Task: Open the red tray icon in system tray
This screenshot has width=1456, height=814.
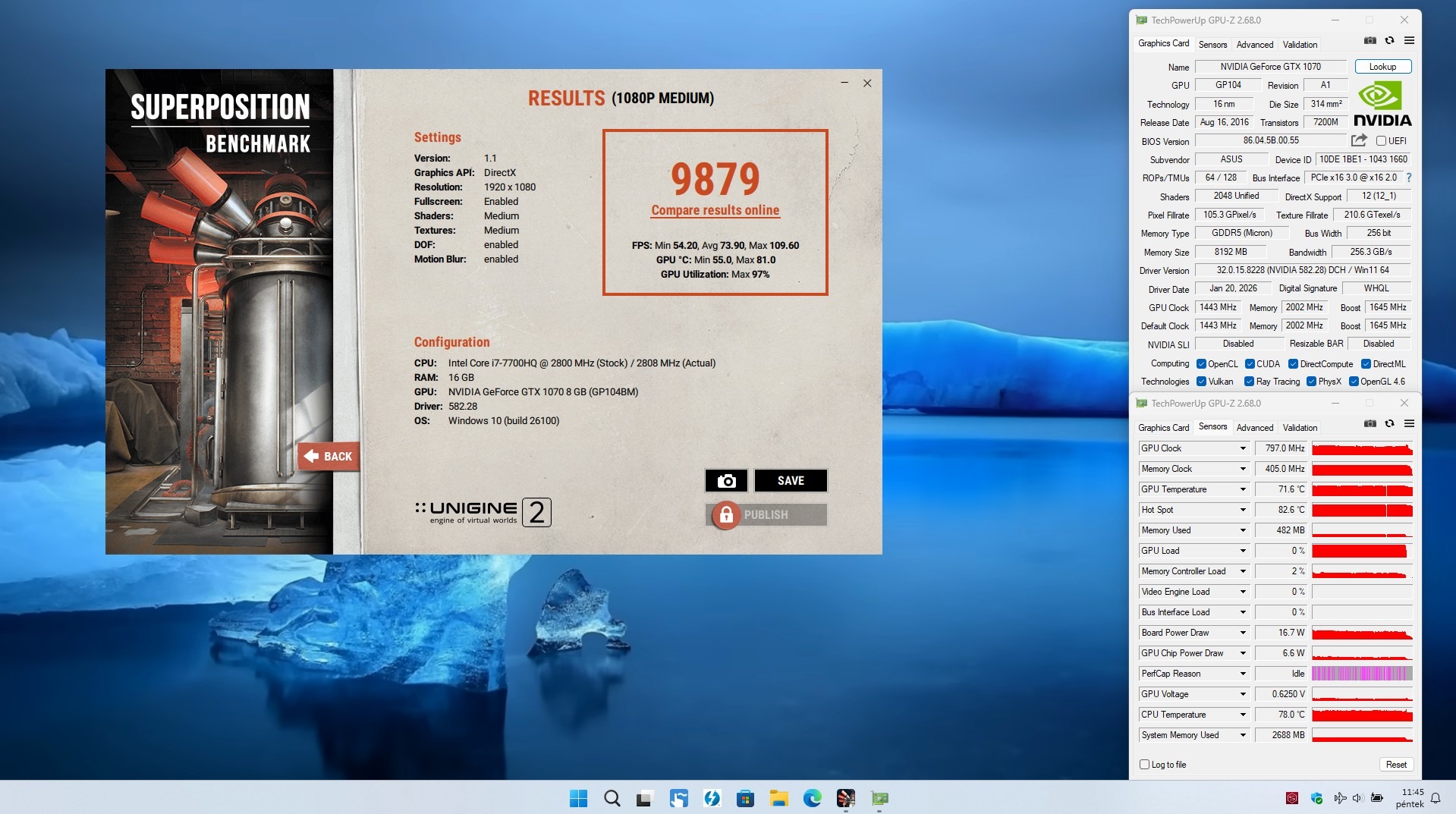Action: click(1291, 798)
